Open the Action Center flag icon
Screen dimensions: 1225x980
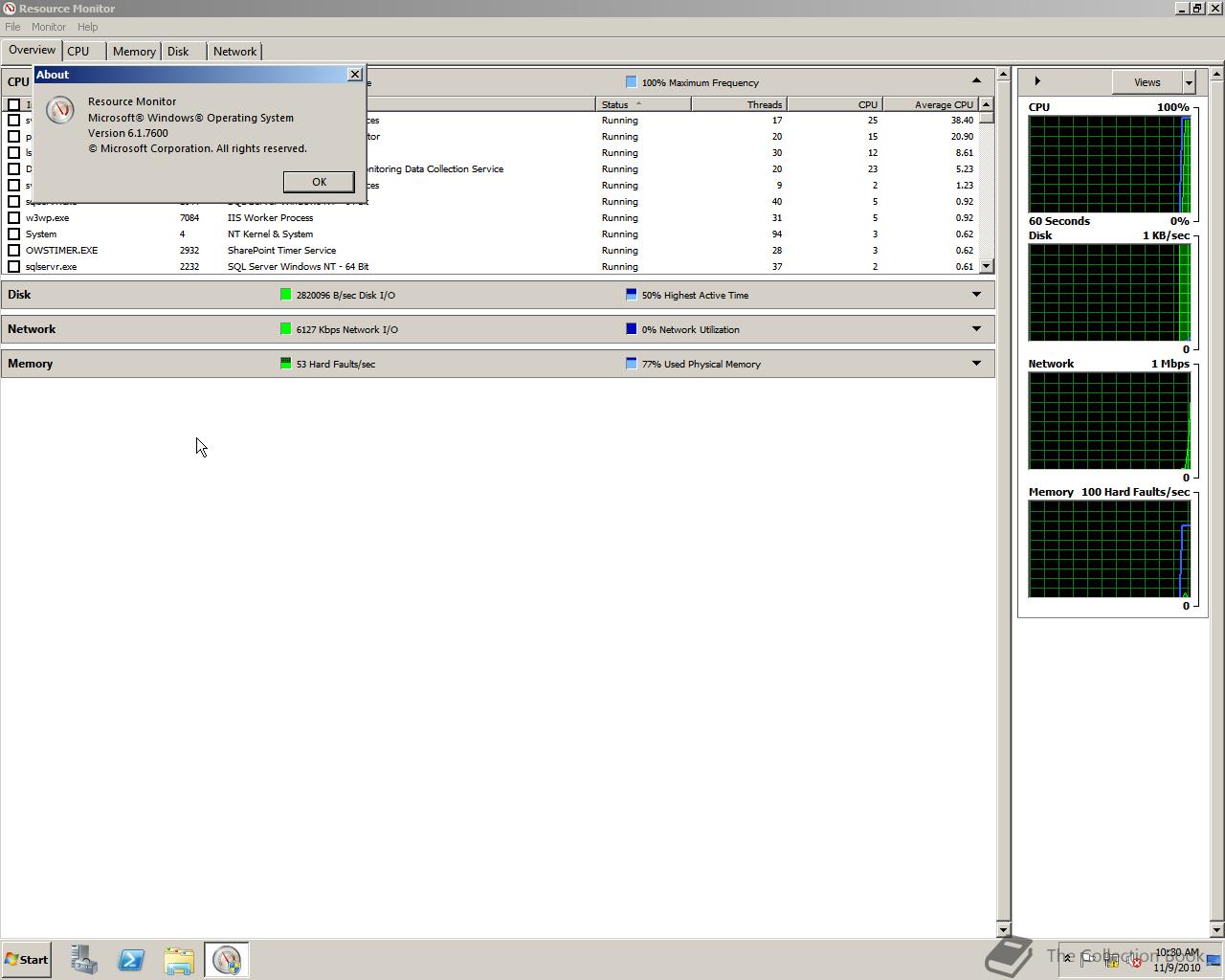(x=1089, y=960)
